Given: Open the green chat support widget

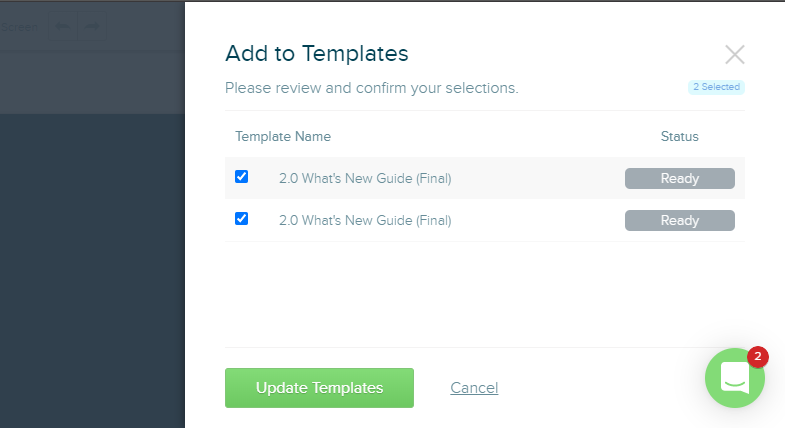Looking at the screenshot, I should [734, 378].
